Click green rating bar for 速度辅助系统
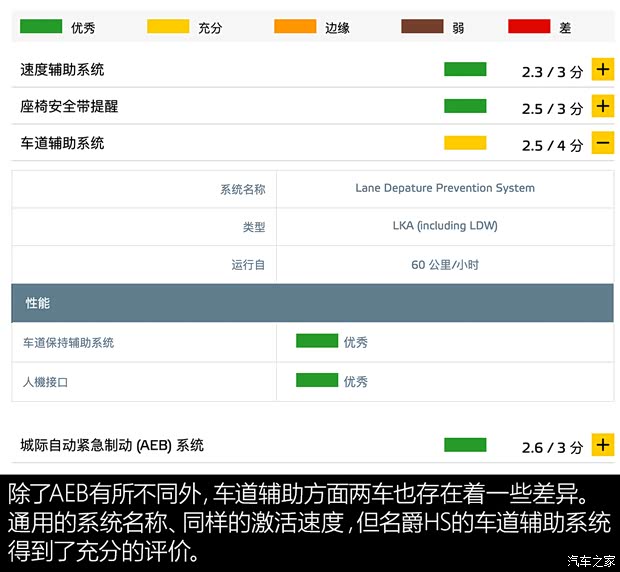 [x=465, y=69]
